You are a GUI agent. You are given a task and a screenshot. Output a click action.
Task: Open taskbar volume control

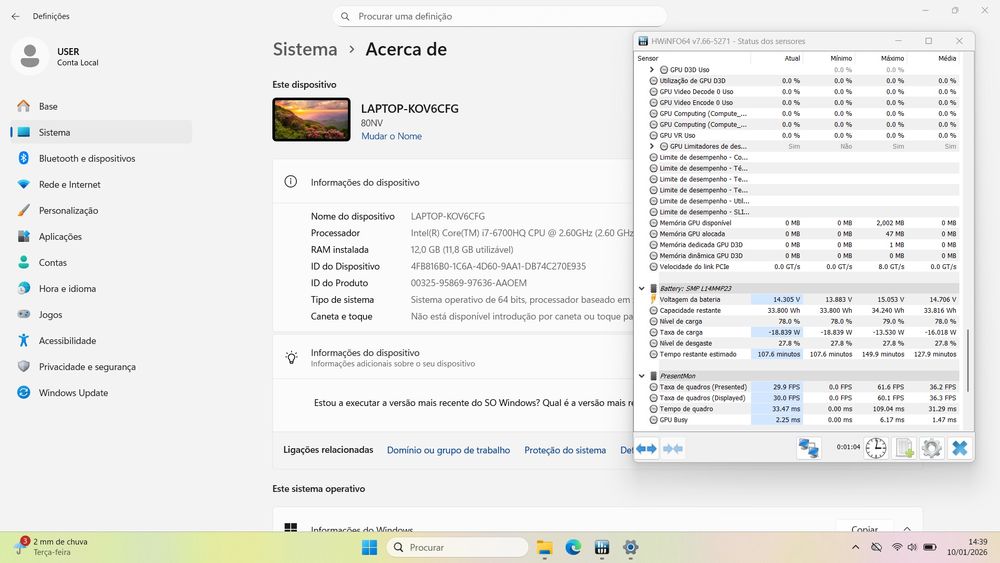912,547
